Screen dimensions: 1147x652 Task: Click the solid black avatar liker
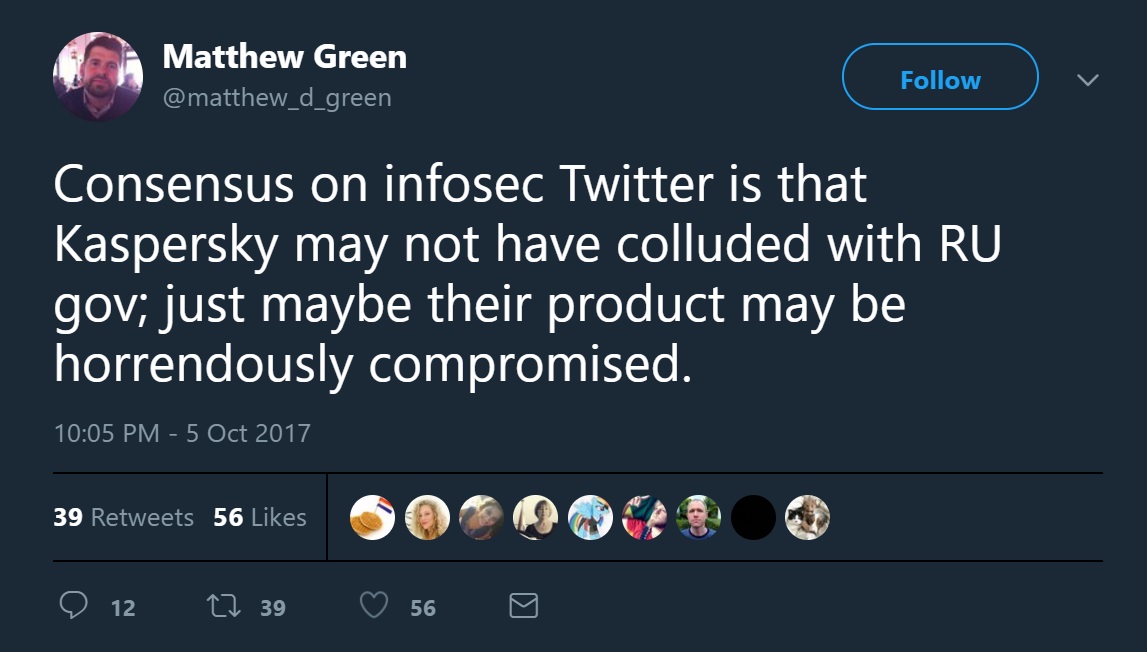click(753, 517)
